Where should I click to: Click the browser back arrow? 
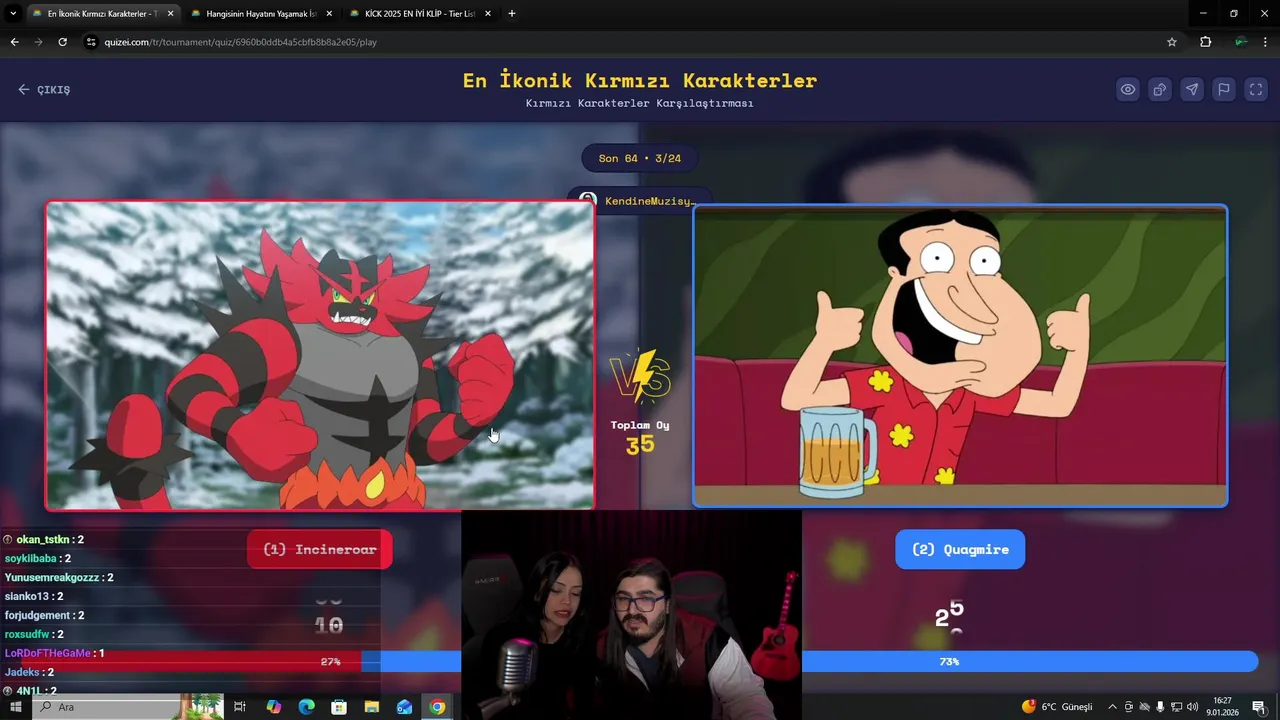tap(14, 42)
